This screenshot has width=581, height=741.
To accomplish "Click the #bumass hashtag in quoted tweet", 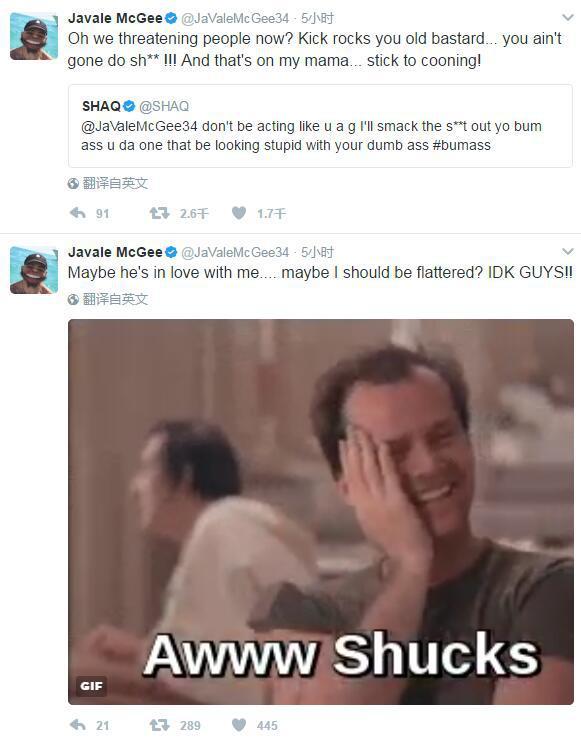I will click(x=461, y=145).
